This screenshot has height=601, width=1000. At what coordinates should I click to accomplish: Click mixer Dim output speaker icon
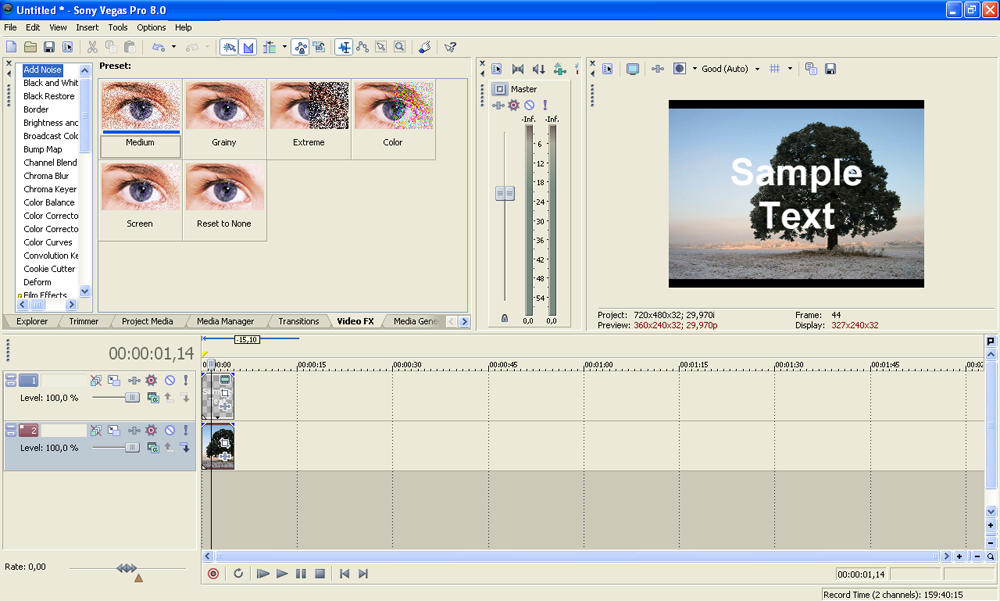[x=539, y=69]
